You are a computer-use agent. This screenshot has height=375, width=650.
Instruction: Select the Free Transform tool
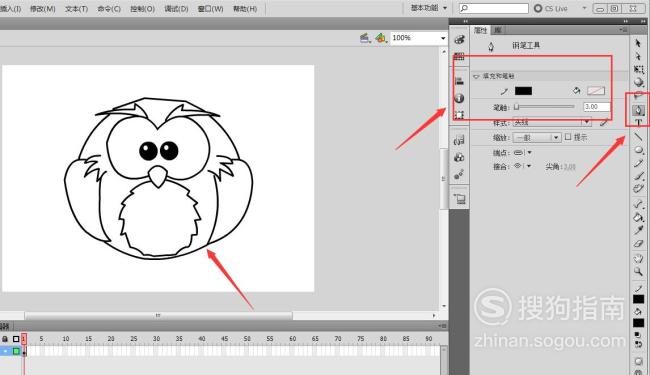(x=638, y=70)
